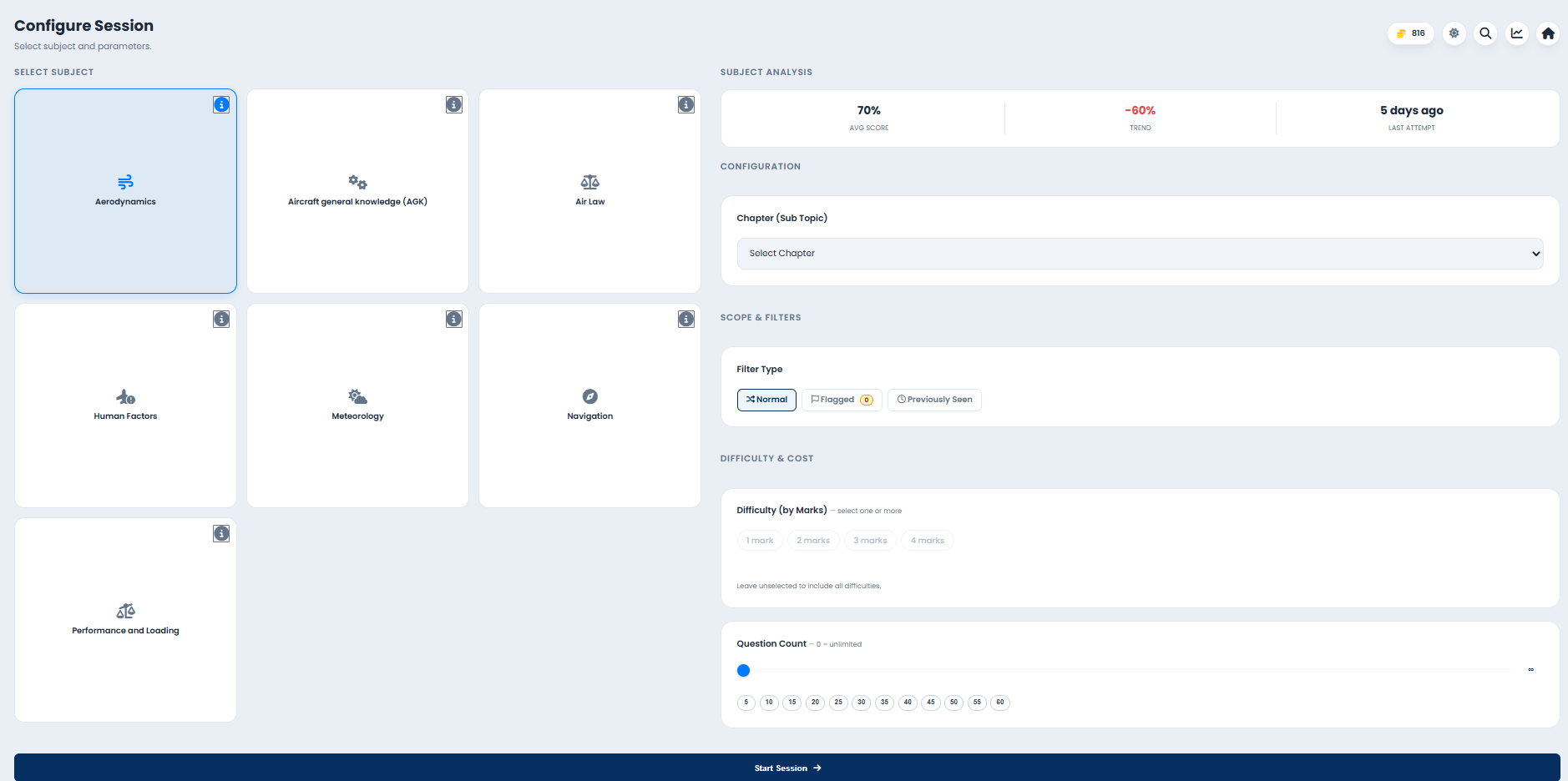Toggle the 2 marks difficulty chip

tap(813, 541)
